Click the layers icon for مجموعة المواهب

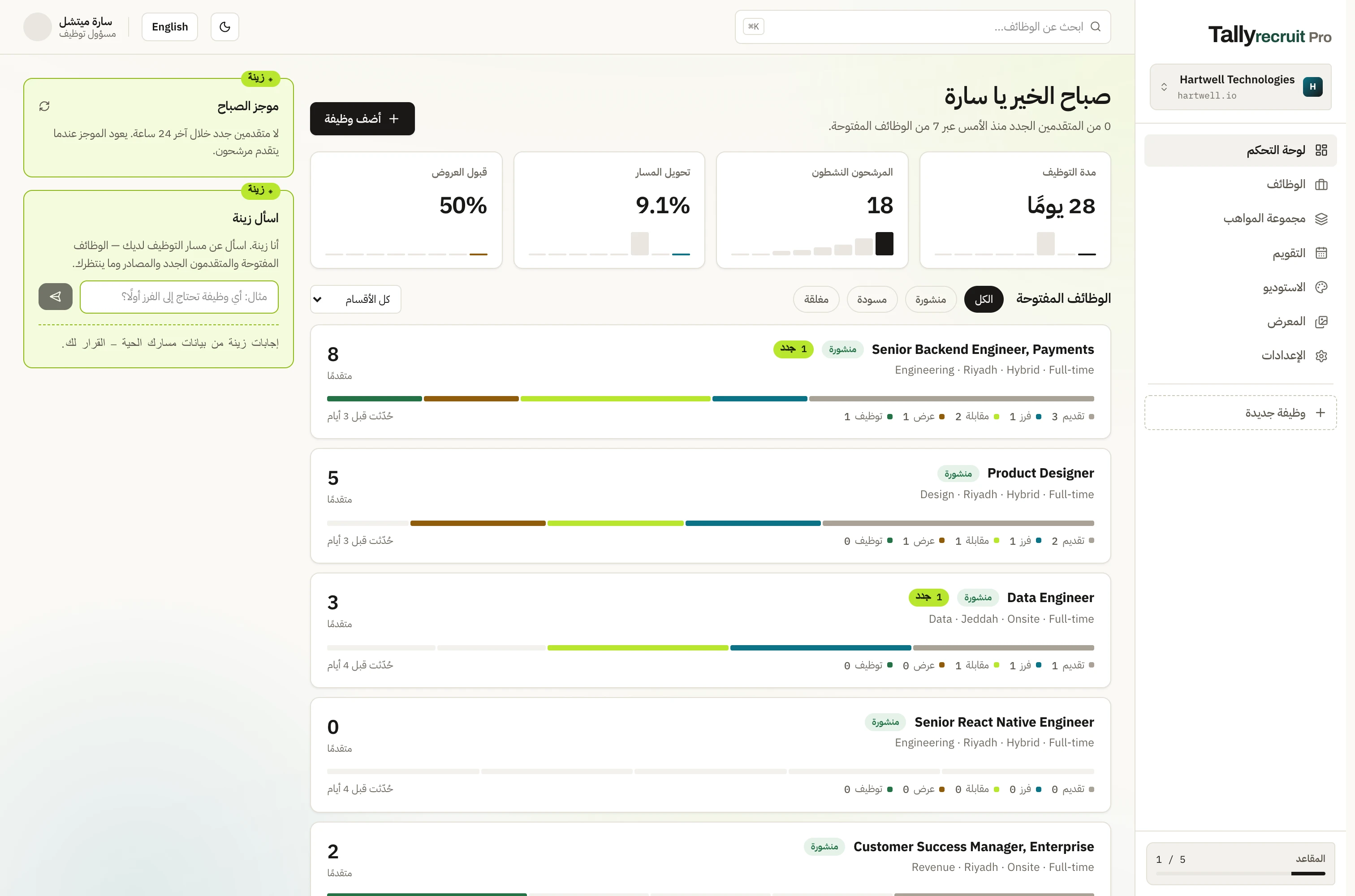(x=1320, y=219)
